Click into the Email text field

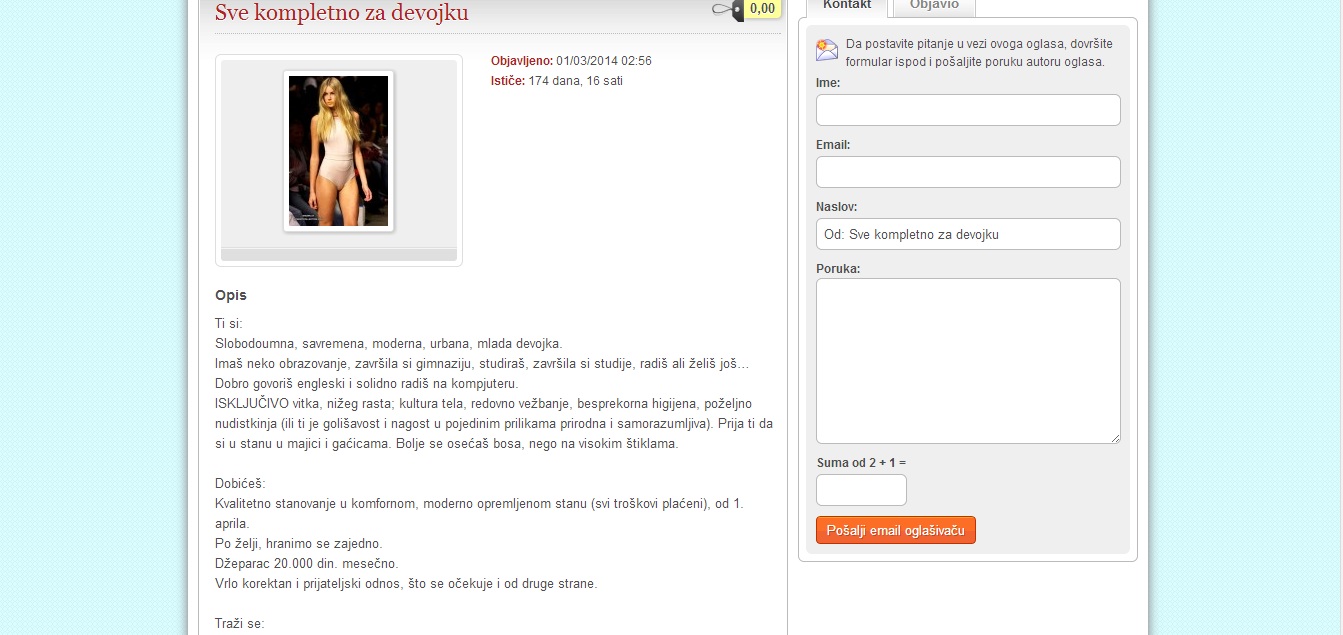(x=967, y=172)
